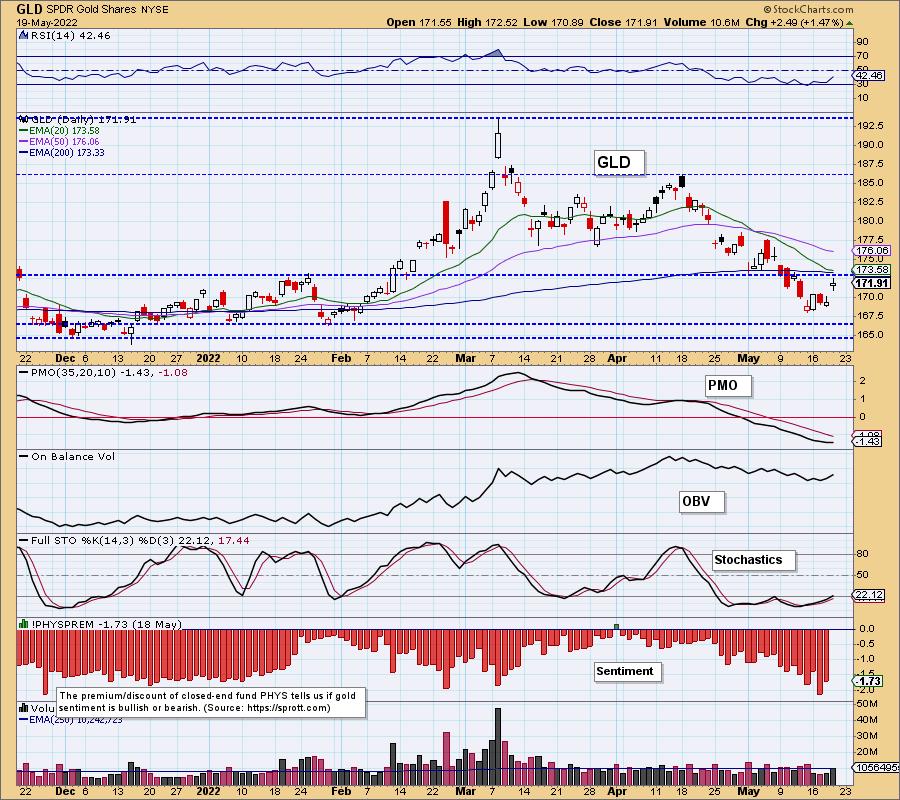Screen dimensions: 900x800
Task: Open the StockCharts.com copyright link
Action: 808,9
